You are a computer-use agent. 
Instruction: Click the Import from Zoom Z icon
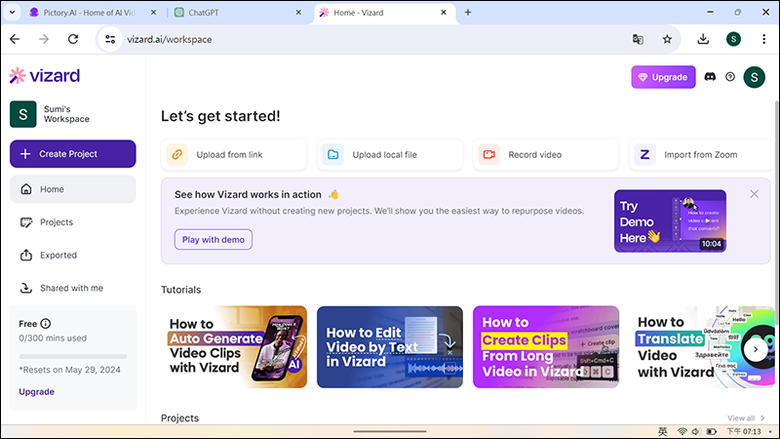click(x=645, y=155)
